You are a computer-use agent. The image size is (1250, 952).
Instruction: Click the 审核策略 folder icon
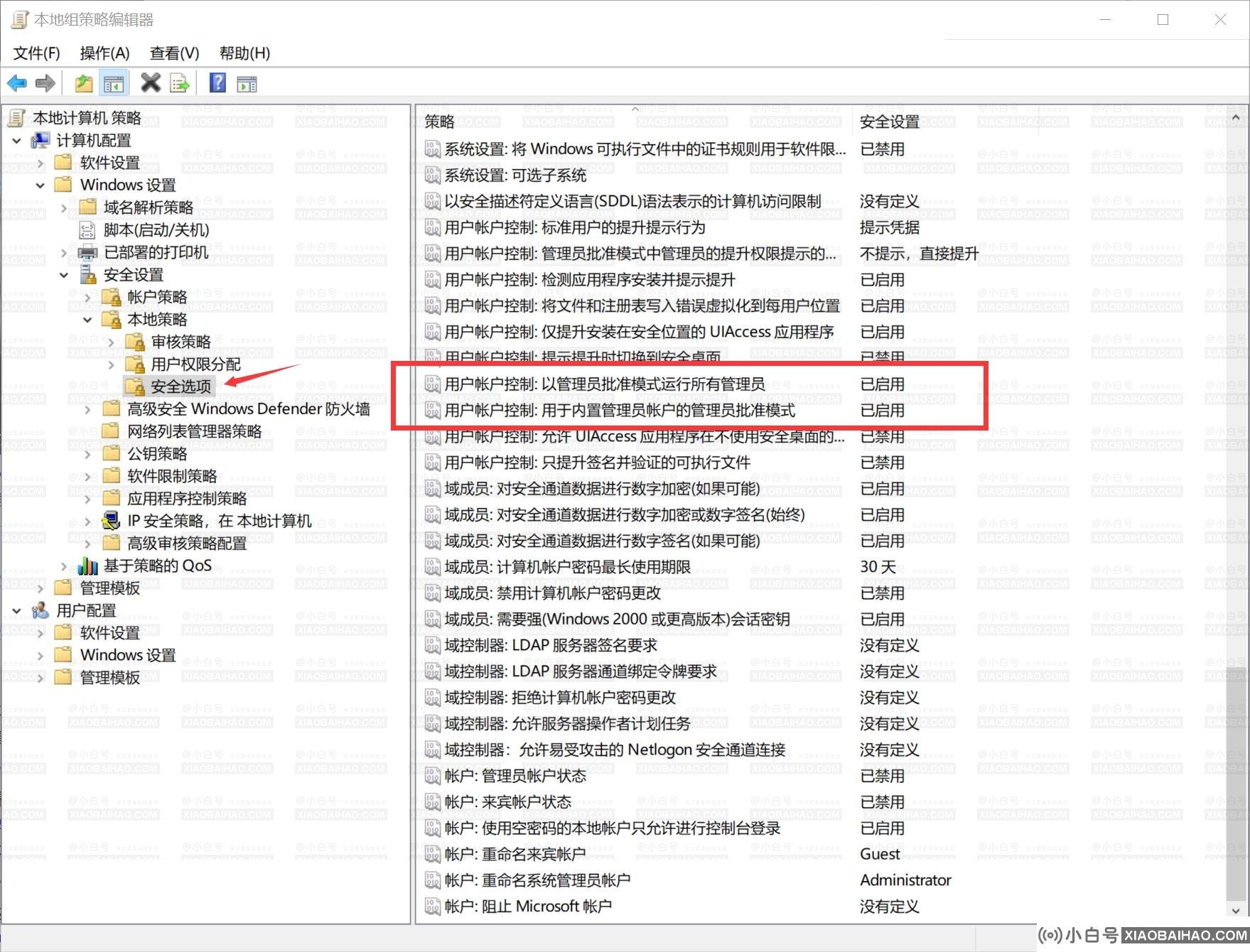[x=134, y=342]
